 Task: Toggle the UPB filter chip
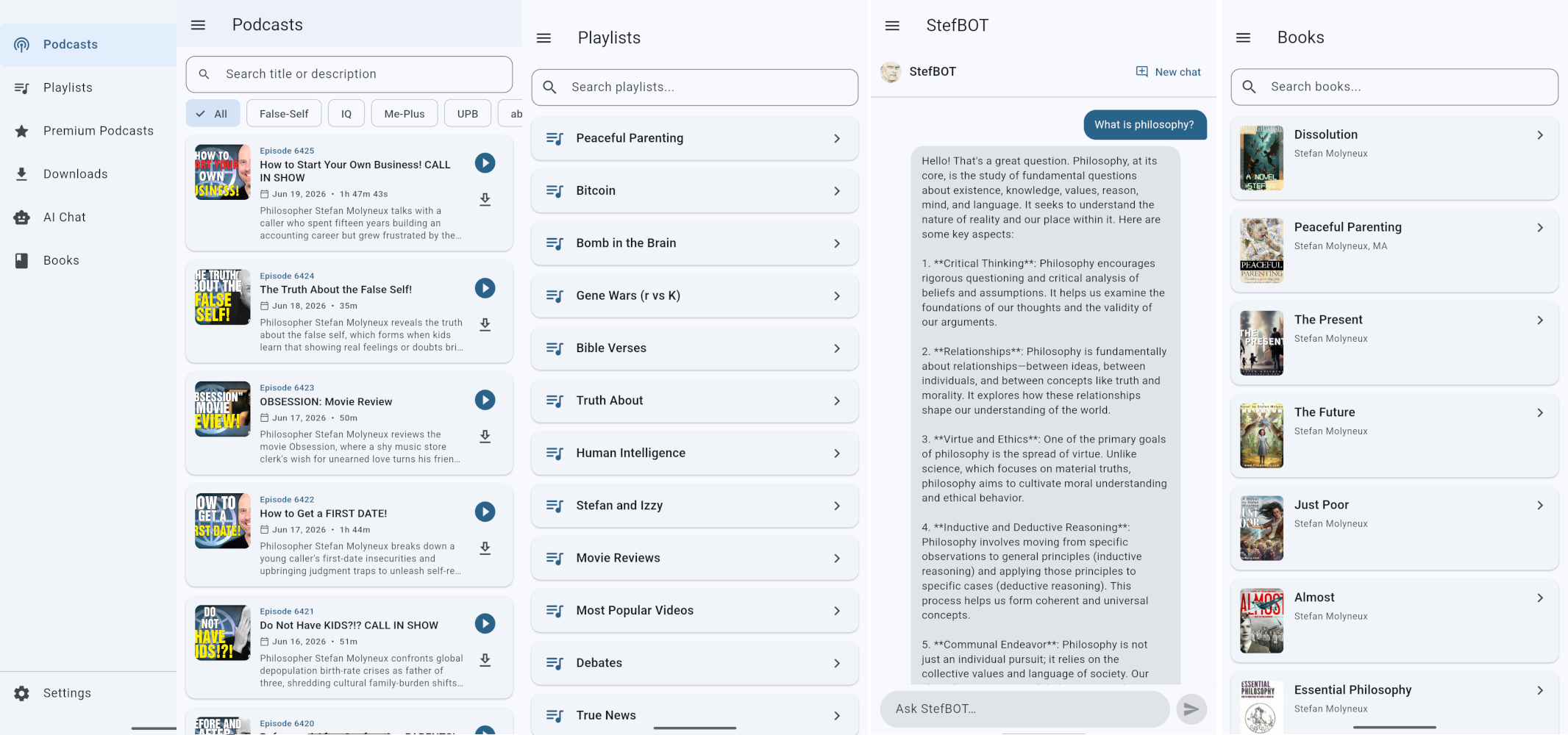(468, 114)
